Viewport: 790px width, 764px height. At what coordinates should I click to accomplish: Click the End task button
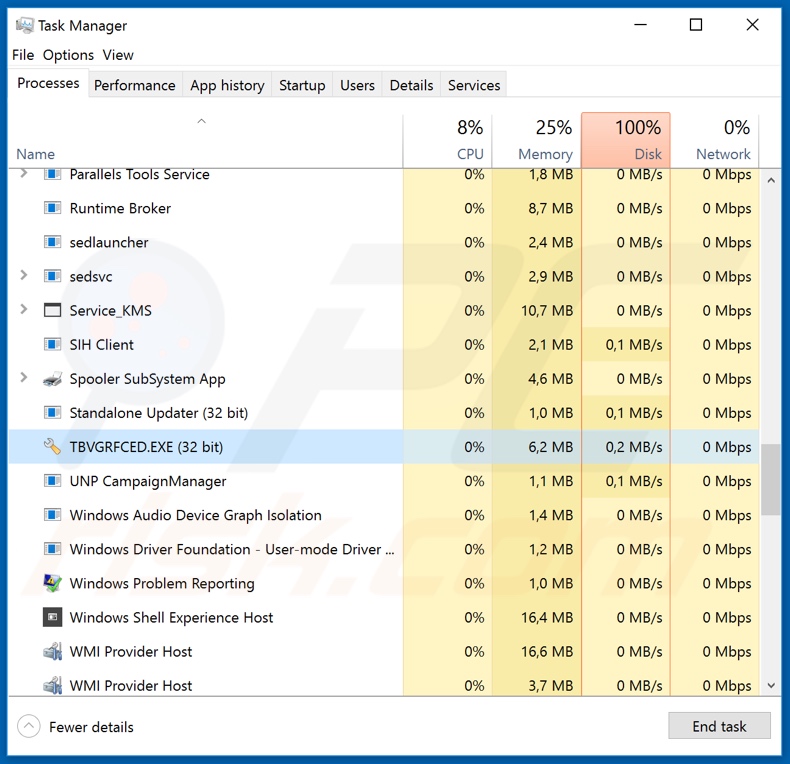(719, 726)
